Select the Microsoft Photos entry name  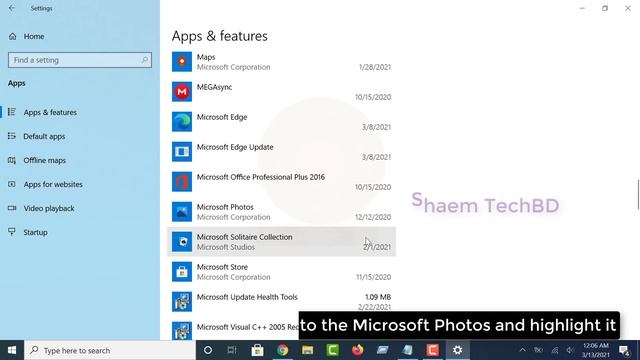225,207
